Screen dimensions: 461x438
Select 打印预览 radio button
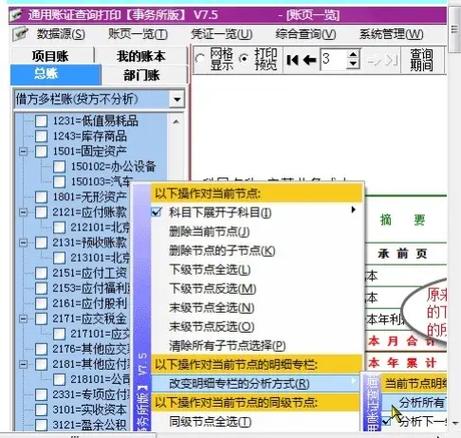point(244,59)
